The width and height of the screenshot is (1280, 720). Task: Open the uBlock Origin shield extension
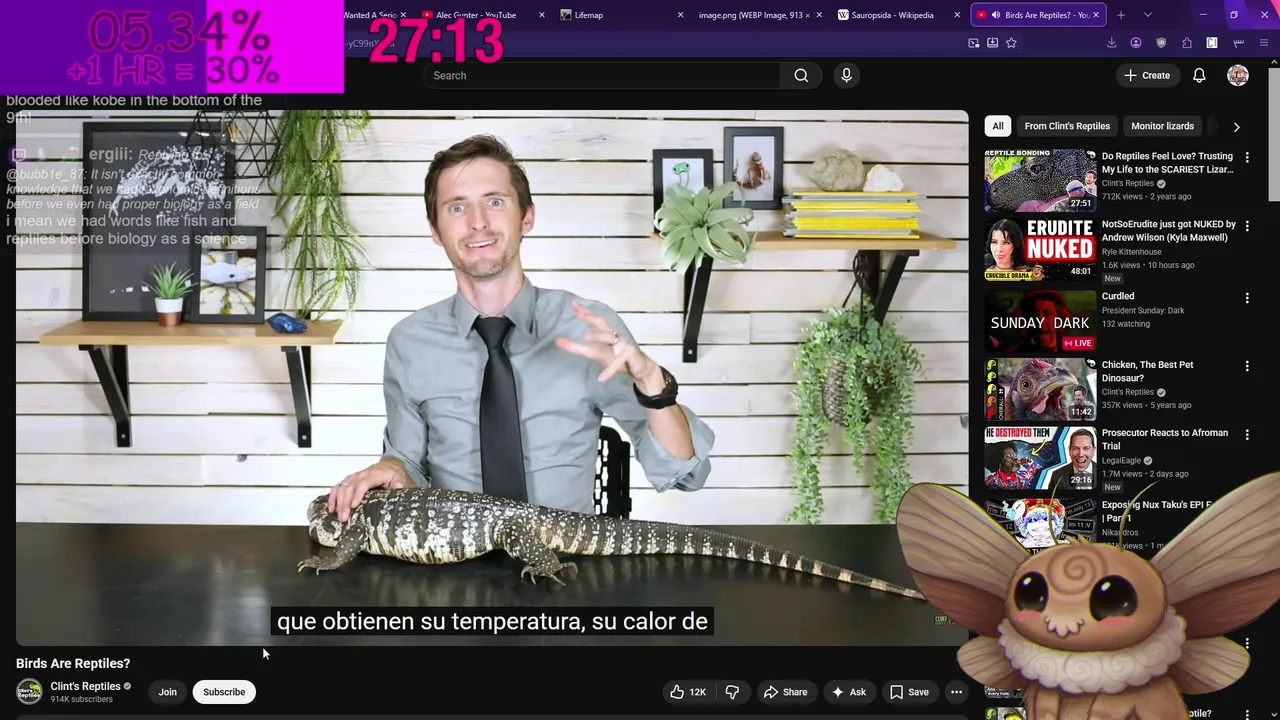[1161, 43]
